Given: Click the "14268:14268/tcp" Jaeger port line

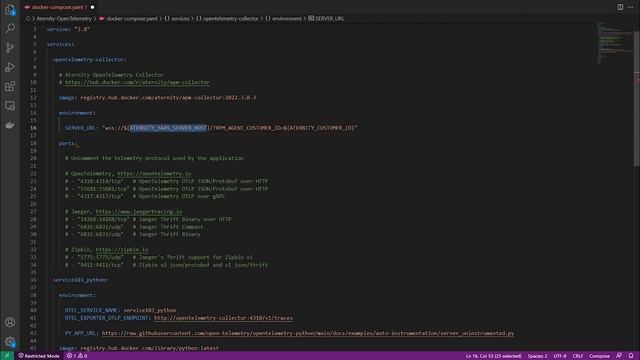Looking at the screenshot, I should [x=148, y=220].
